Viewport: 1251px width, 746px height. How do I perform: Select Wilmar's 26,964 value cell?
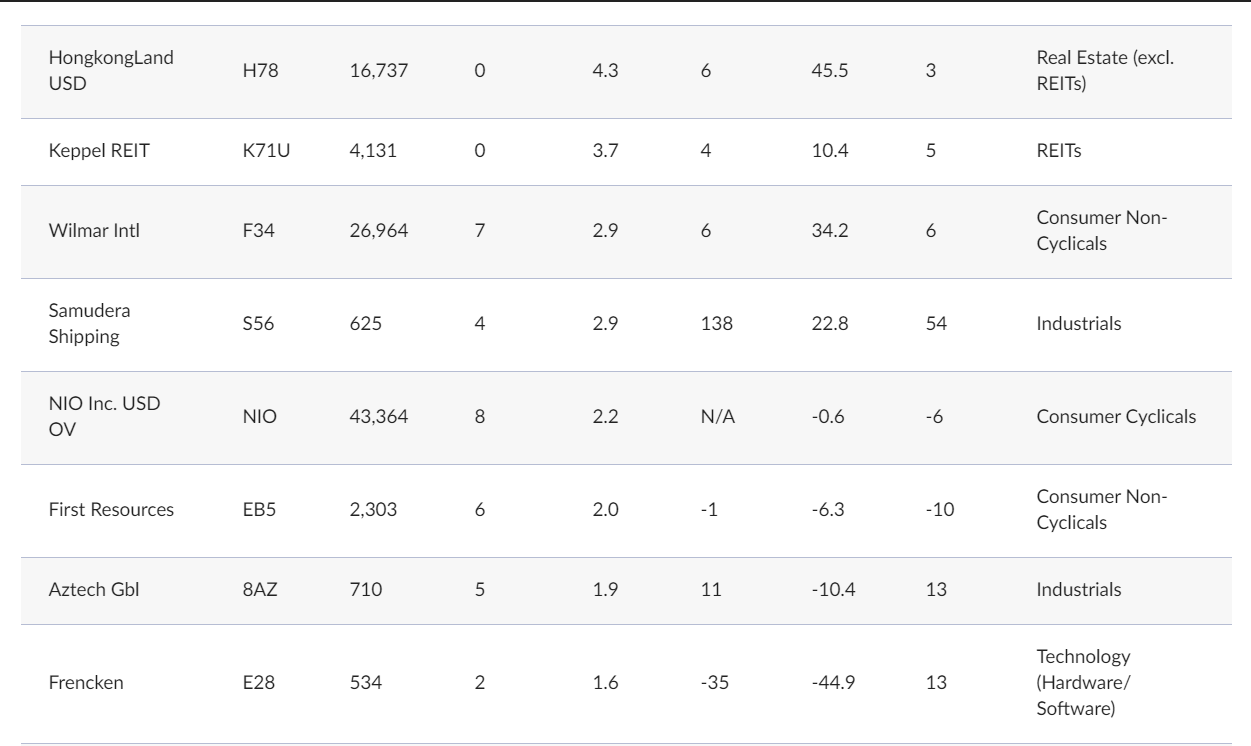click(378, 232)
